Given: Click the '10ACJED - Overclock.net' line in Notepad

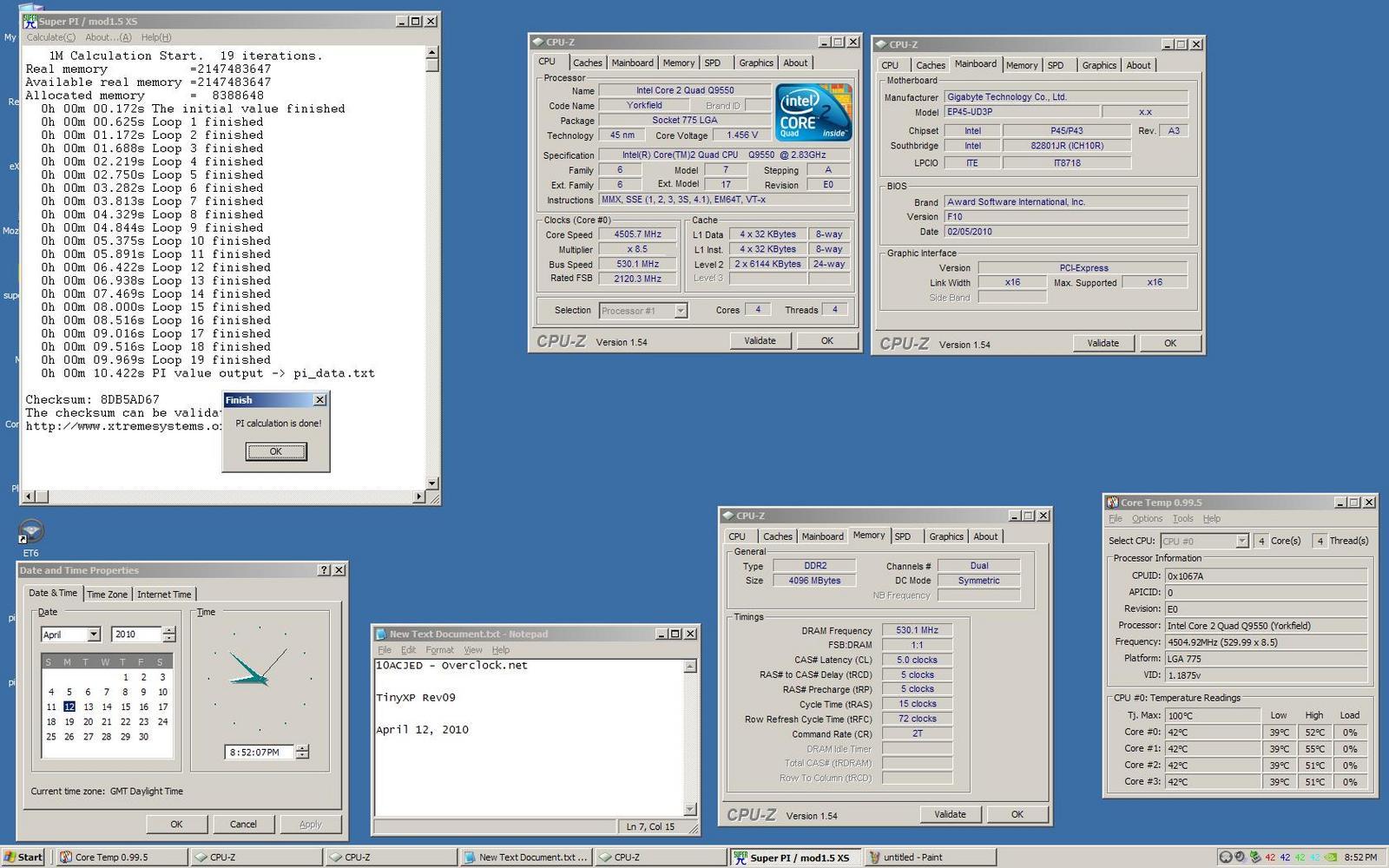Looking at the screenshot, I should pos(451,666).
